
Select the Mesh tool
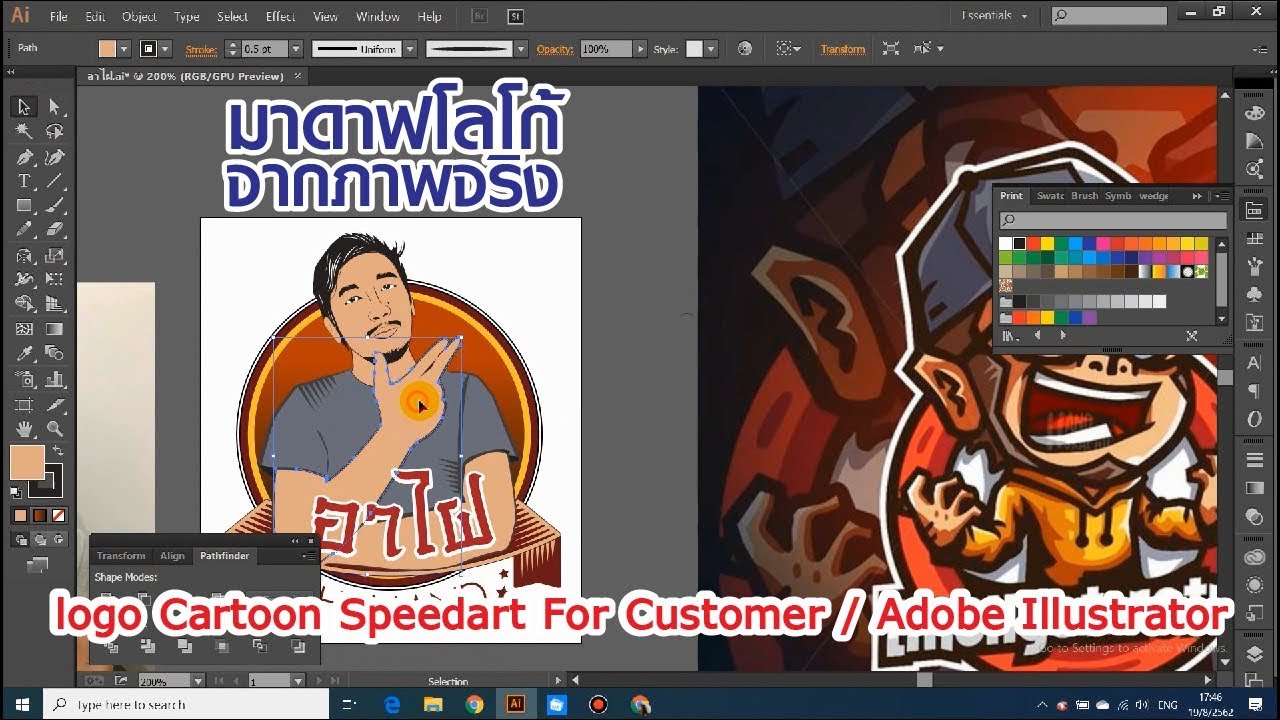[24, 329]
